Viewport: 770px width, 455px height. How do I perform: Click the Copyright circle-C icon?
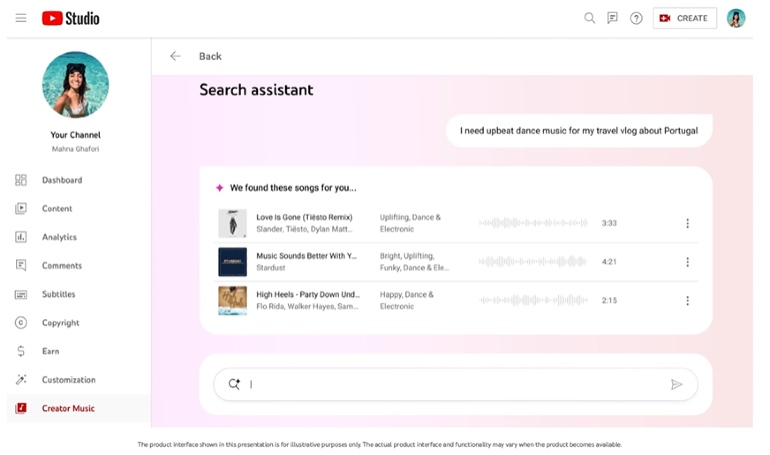click(x=21, y=322)
